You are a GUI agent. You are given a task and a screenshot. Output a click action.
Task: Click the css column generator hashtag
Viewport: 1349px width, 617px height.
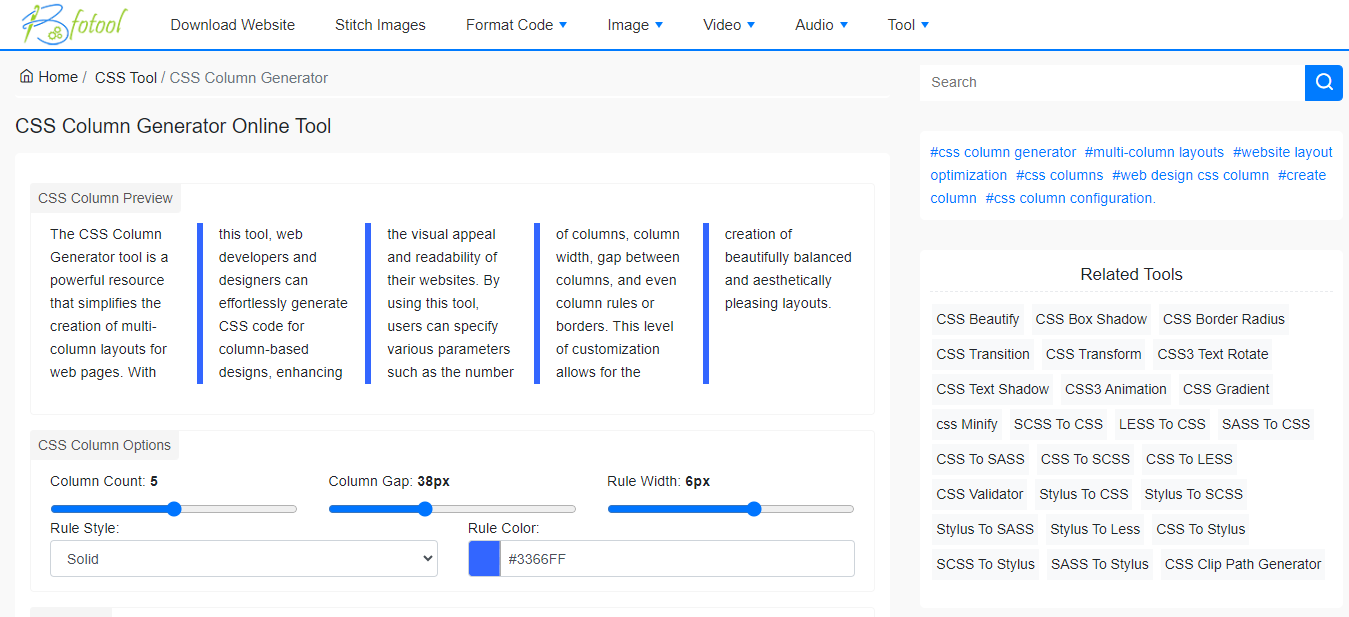point(1003,151)
